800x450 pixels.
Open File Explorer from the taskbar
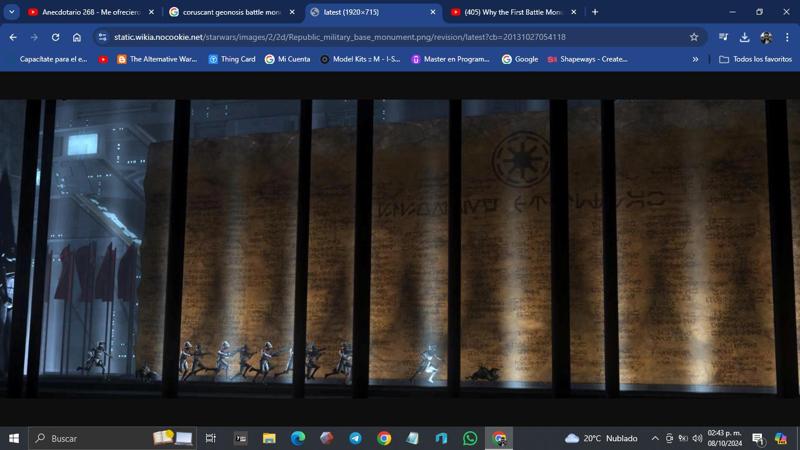click(x=269, y=438)
